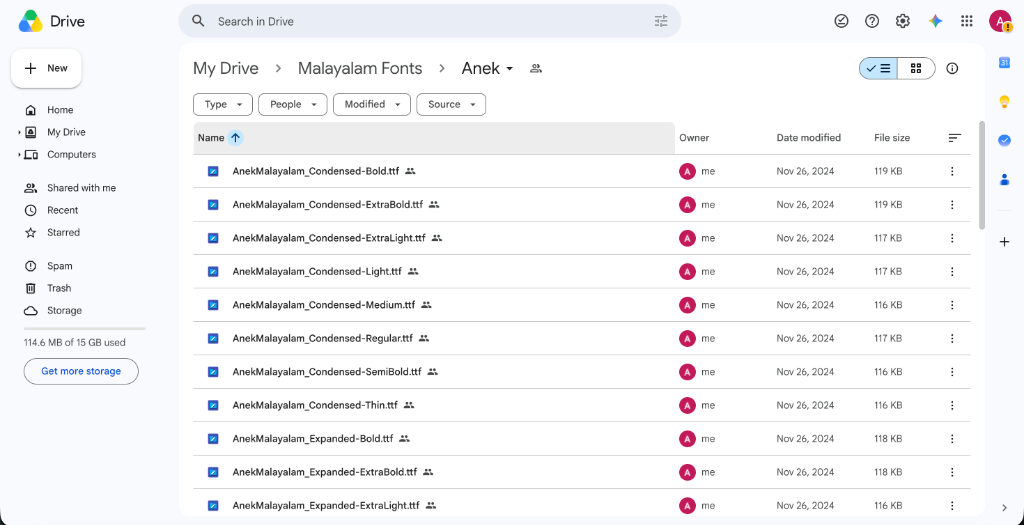Viewport: 1024px width, 525px height.
Task: Click the storage usage progress bar
Action: (x=85, y=328)
